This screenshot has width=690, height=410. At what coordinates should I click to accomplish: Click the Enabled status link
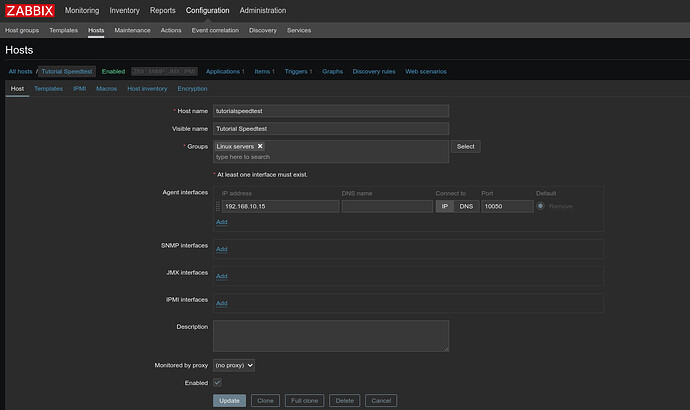tap(113, 71)
